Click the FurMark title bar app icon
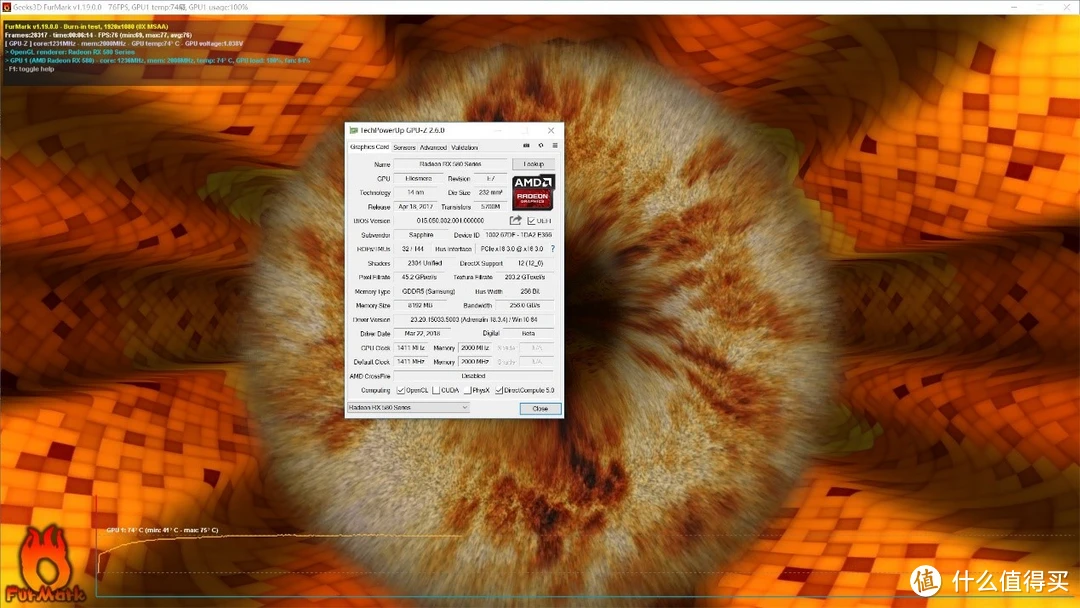 pos(6,7)
